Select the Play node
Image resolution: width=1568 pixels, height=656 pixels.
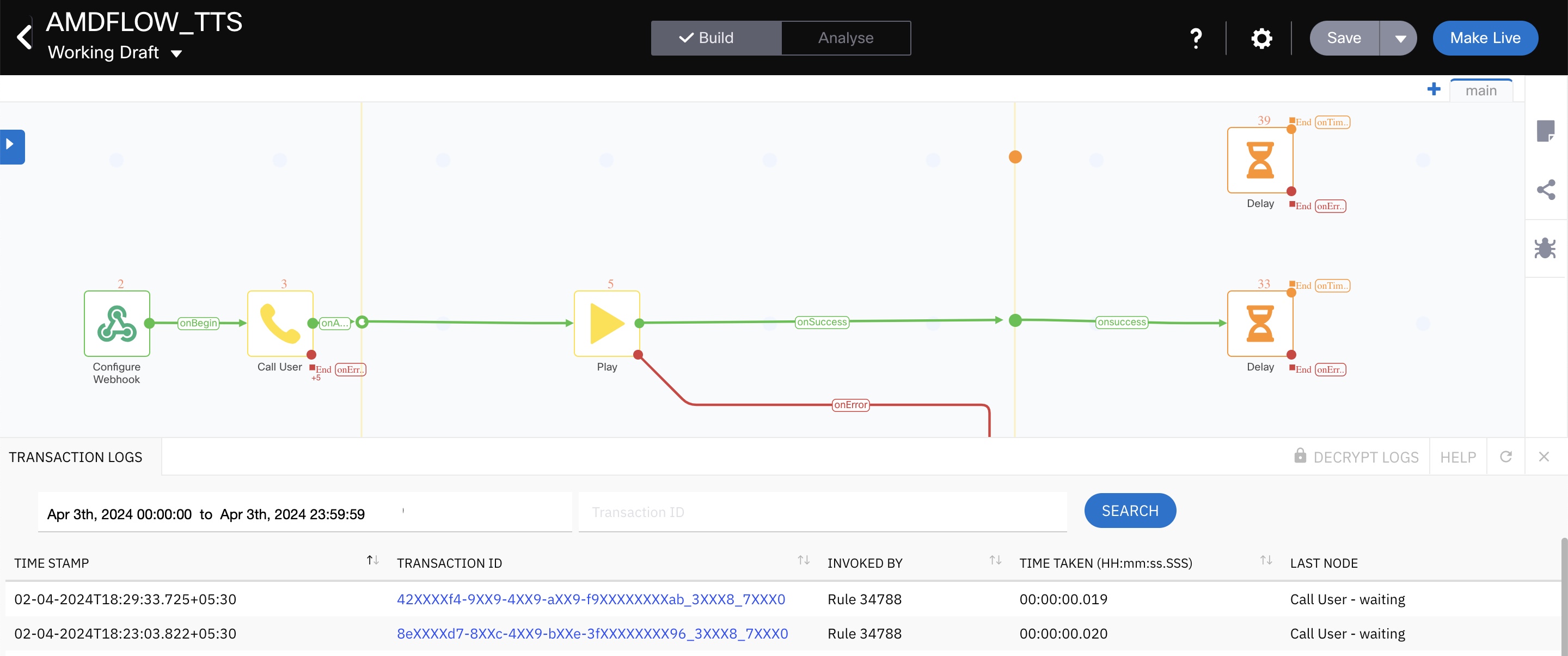pos(607,323)
